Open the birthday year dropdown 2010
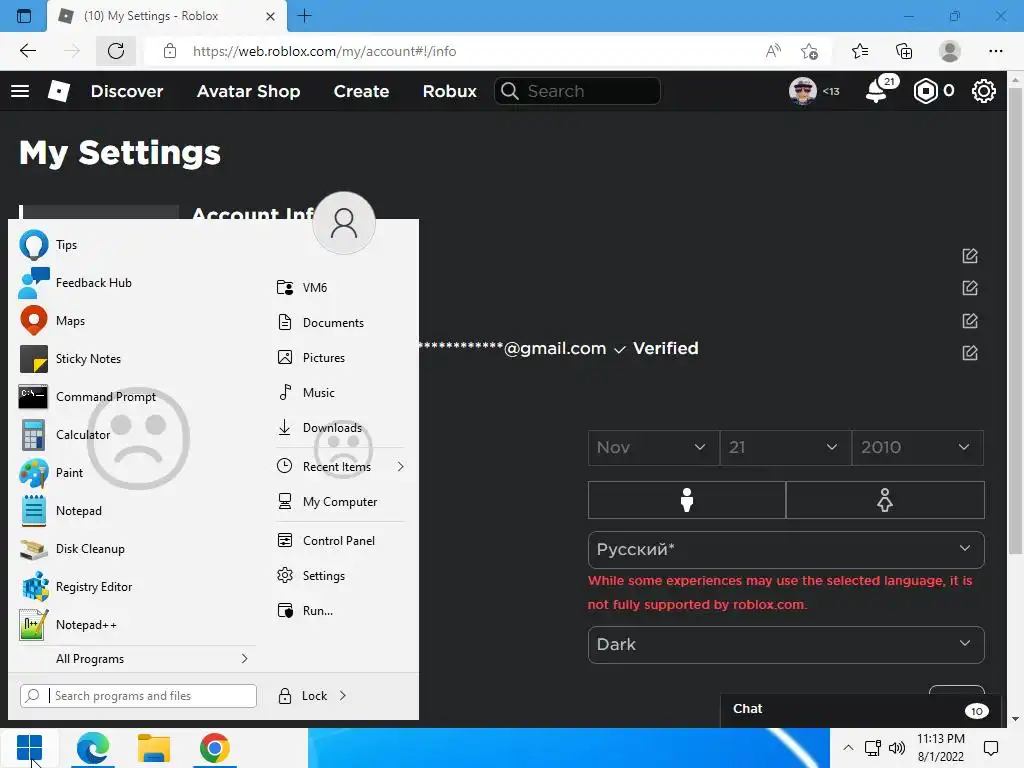This screenshot has height=768, width=1024. coord(918,447)
